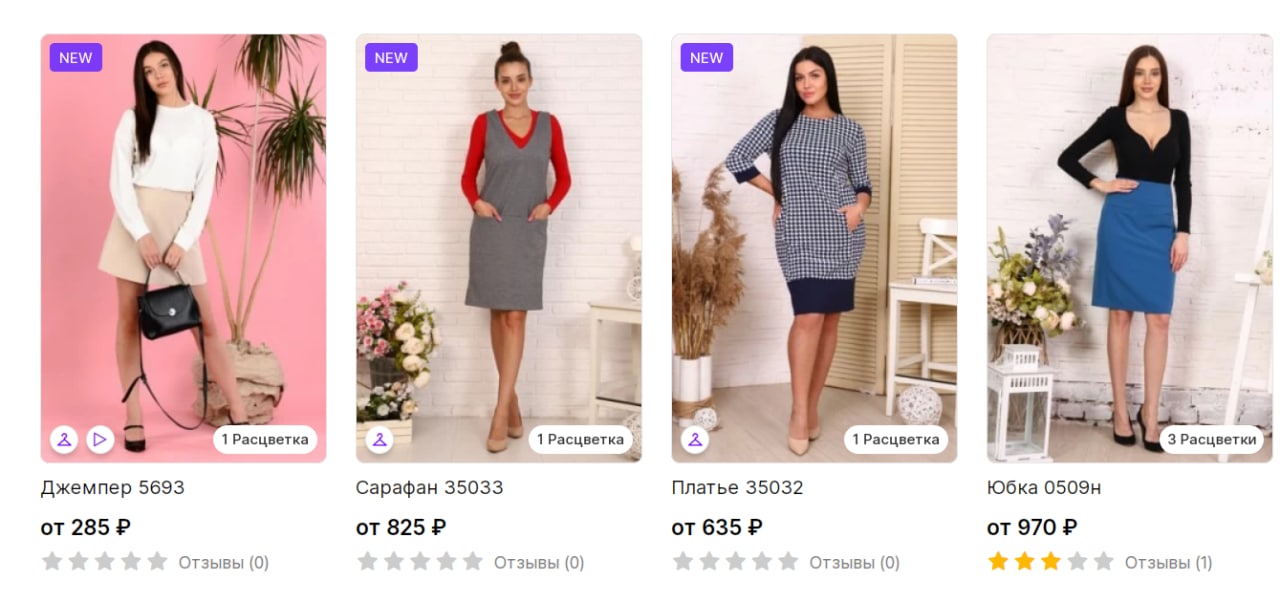Open the pink background Джемпер photo

coord(183,248)
